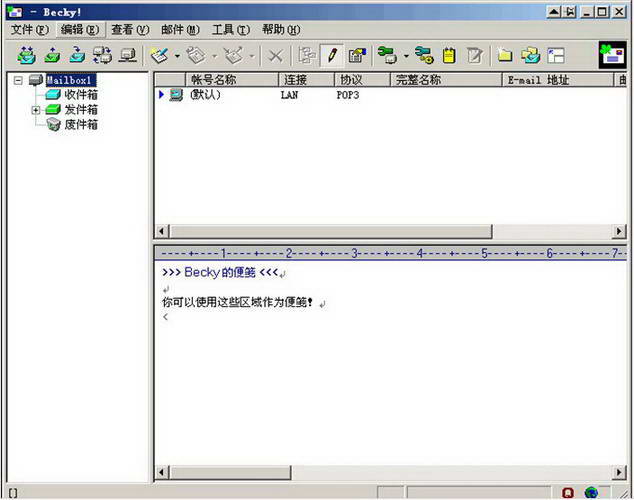
Task: Click the memo pane scrollbar right arrow
Action: click(x=619, y=472)
